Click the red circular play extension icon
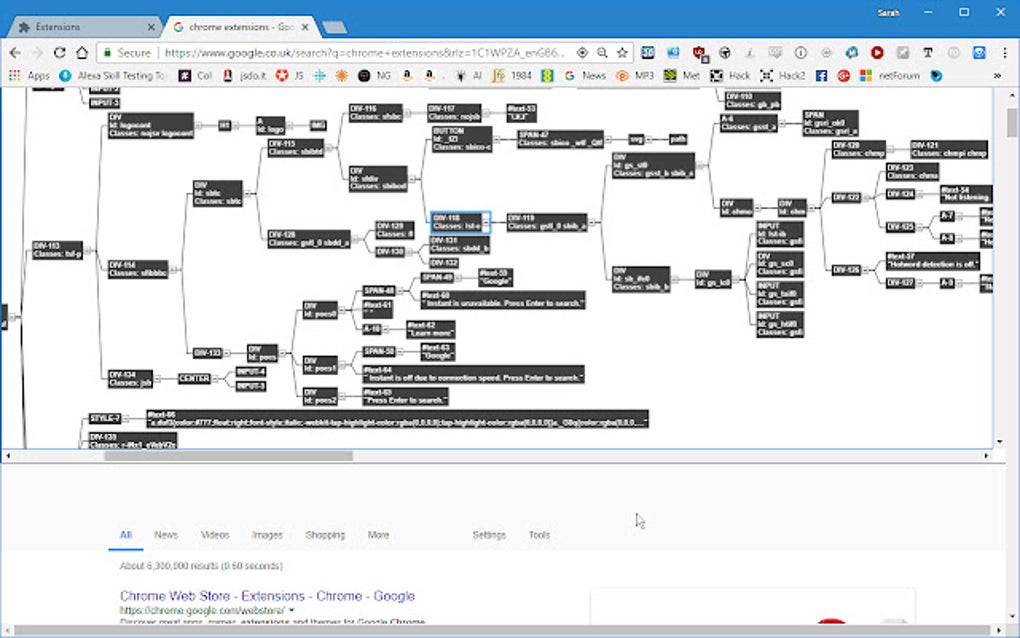This screenshot has height=638, width=1020. tap(878, 51)
